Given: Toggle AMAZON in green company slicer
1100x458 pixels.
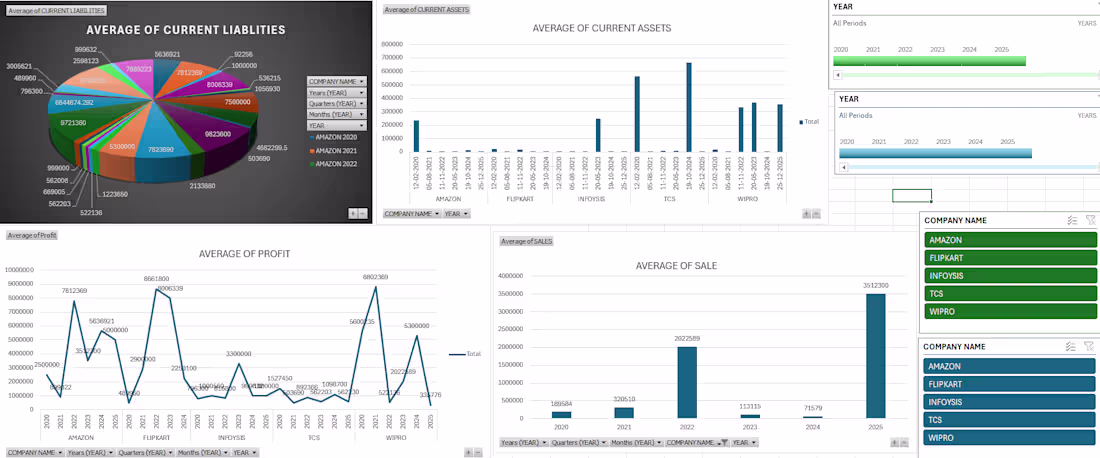Looking at the screenshot, I should pyautogui.click(x=1010, y=240).
